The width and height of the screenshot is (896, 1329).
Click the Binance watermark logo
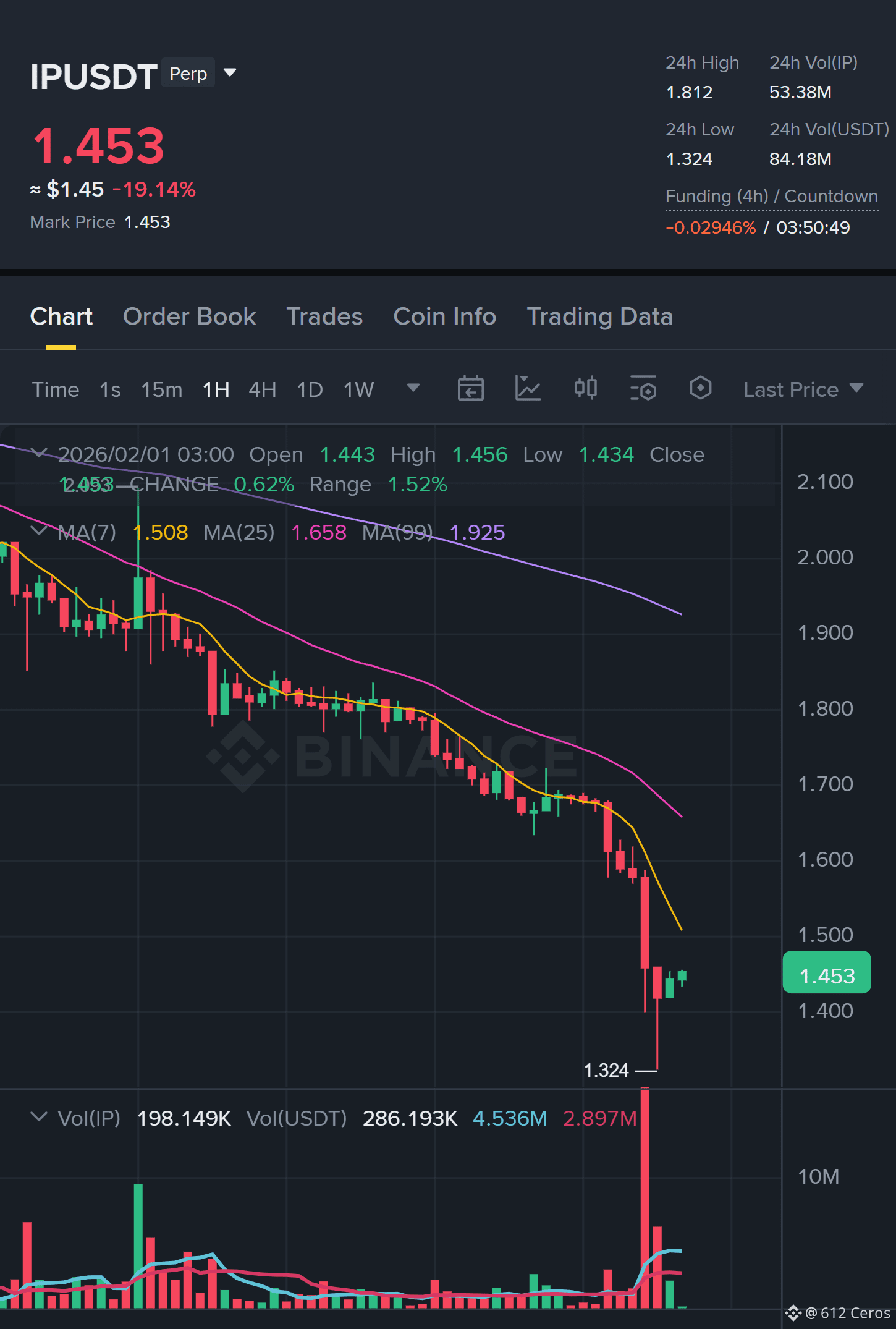[392, 756]
